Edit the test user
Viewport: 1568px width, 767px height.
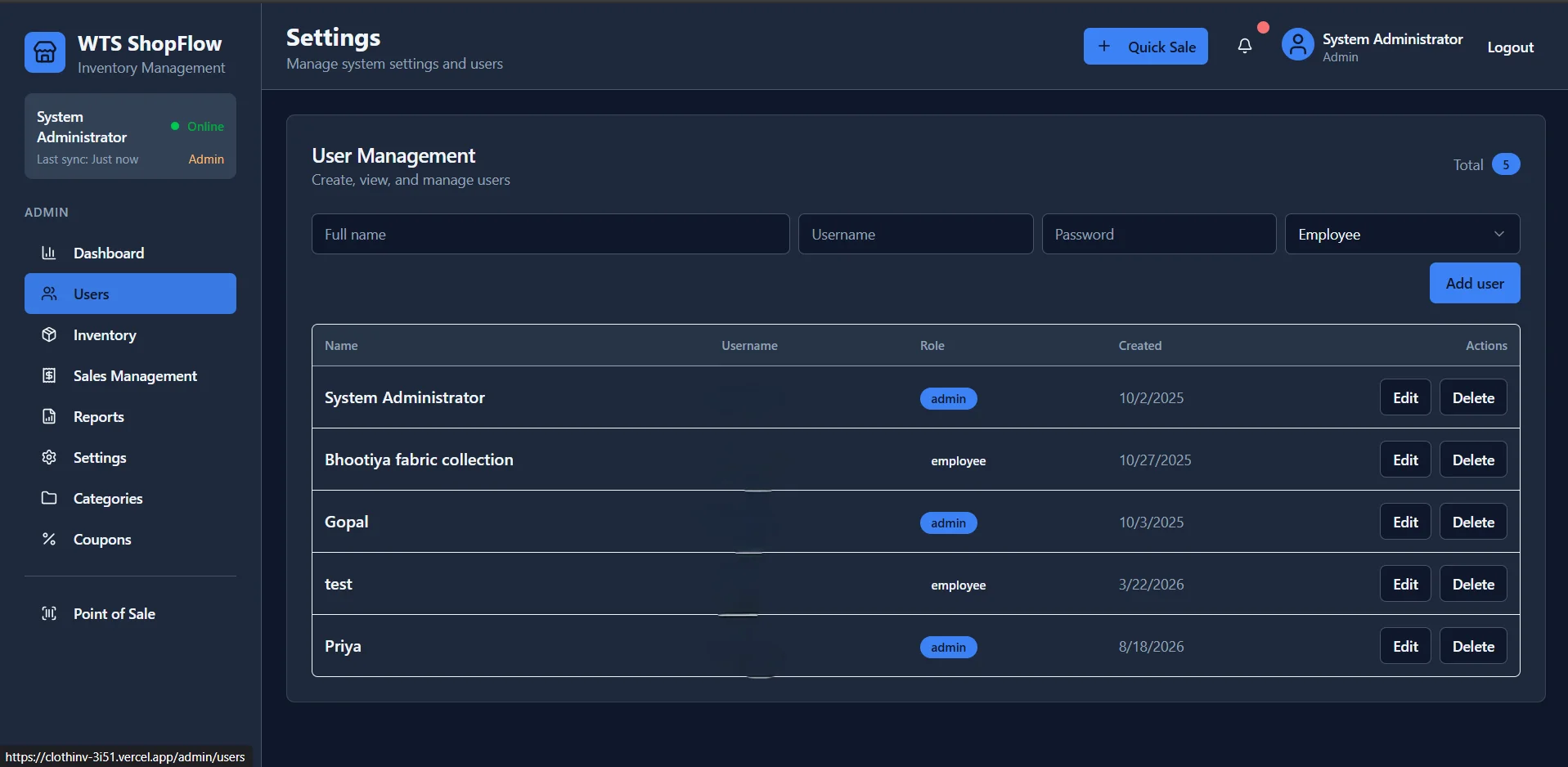click(1405, 584)
